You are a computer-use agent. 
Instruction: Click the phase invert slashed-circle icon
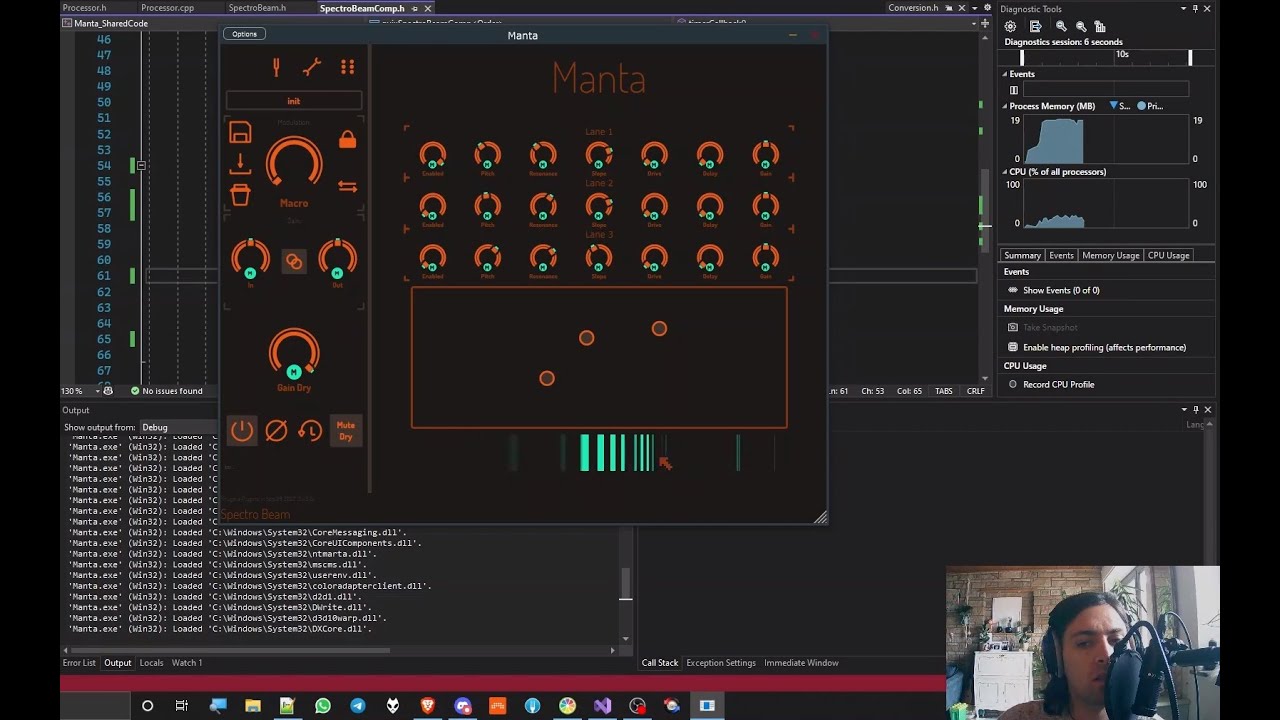point(276,430)
